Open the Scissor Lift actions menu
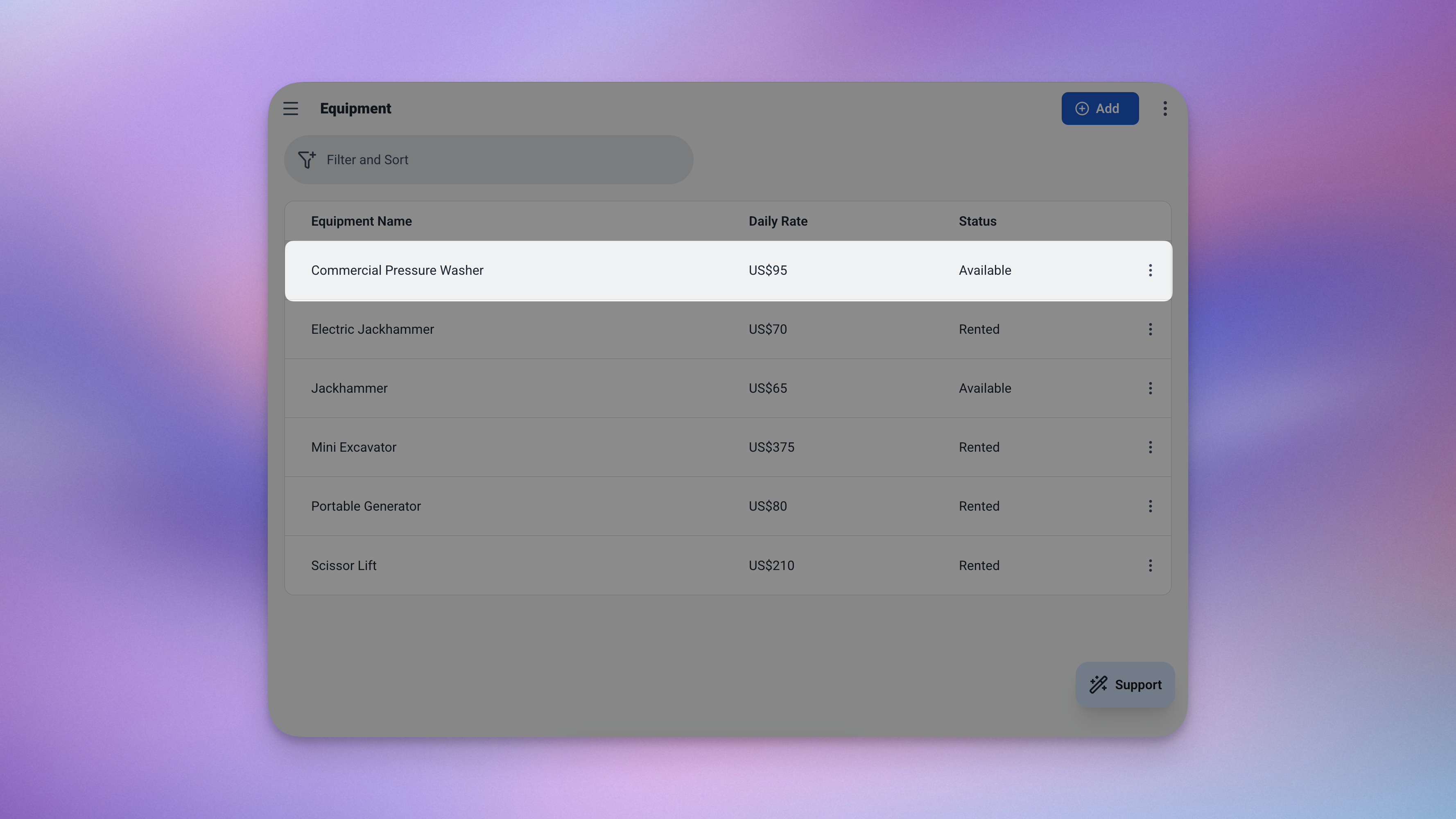This screenshot has width=1456, height=819. [1150, 565]
